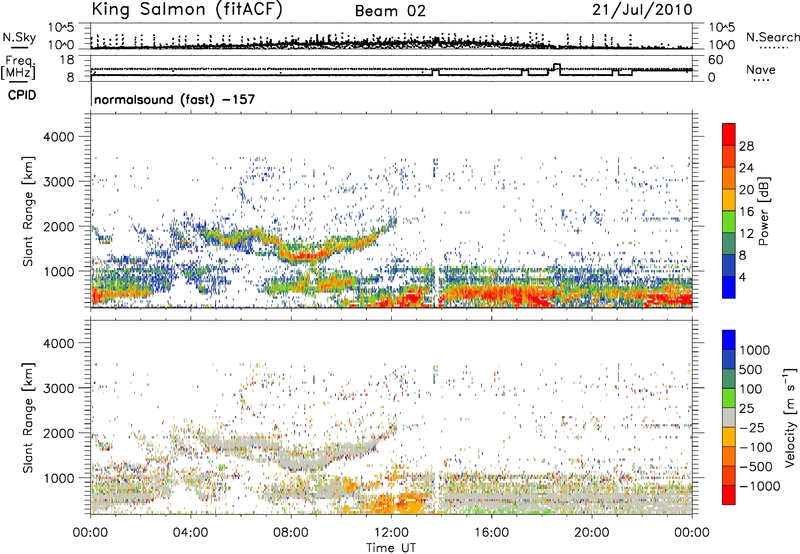Click the data gap near 13:45 in the power panel
The image size is (800, 554).
pyautogui.click(x=437, y=286)
